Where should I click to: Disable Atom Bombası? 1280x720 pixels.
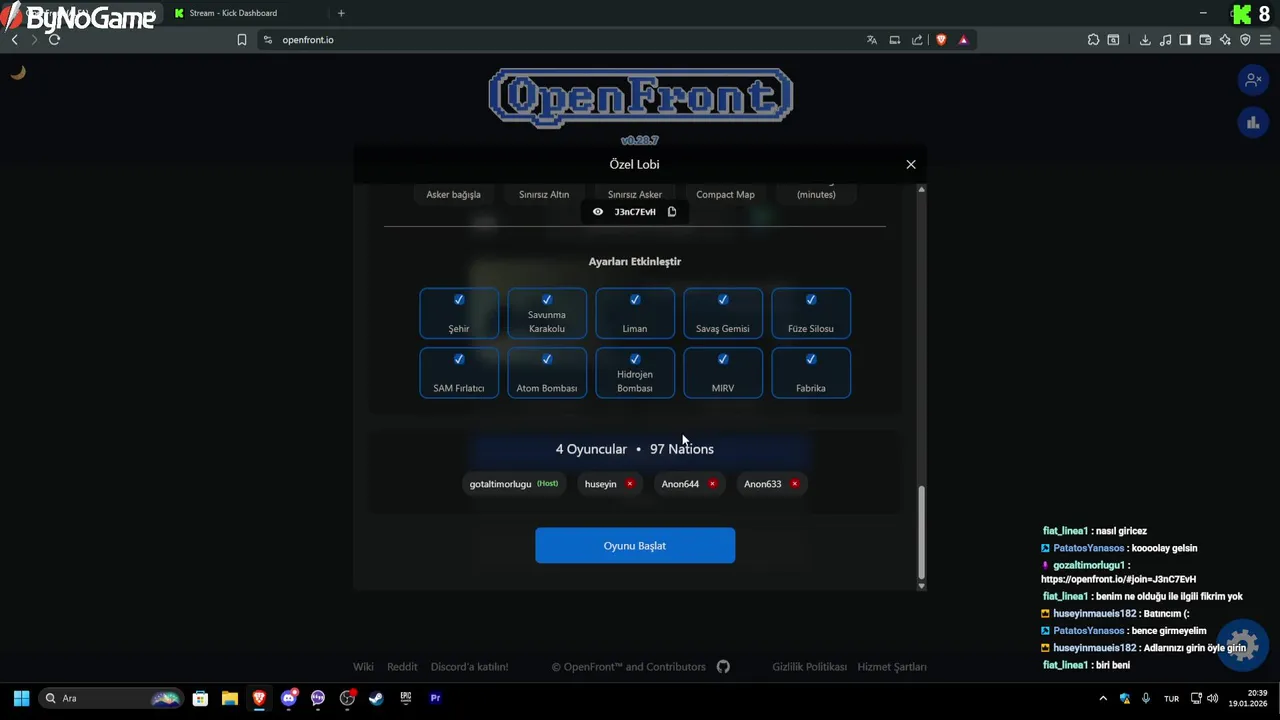[x=547, y=373]
